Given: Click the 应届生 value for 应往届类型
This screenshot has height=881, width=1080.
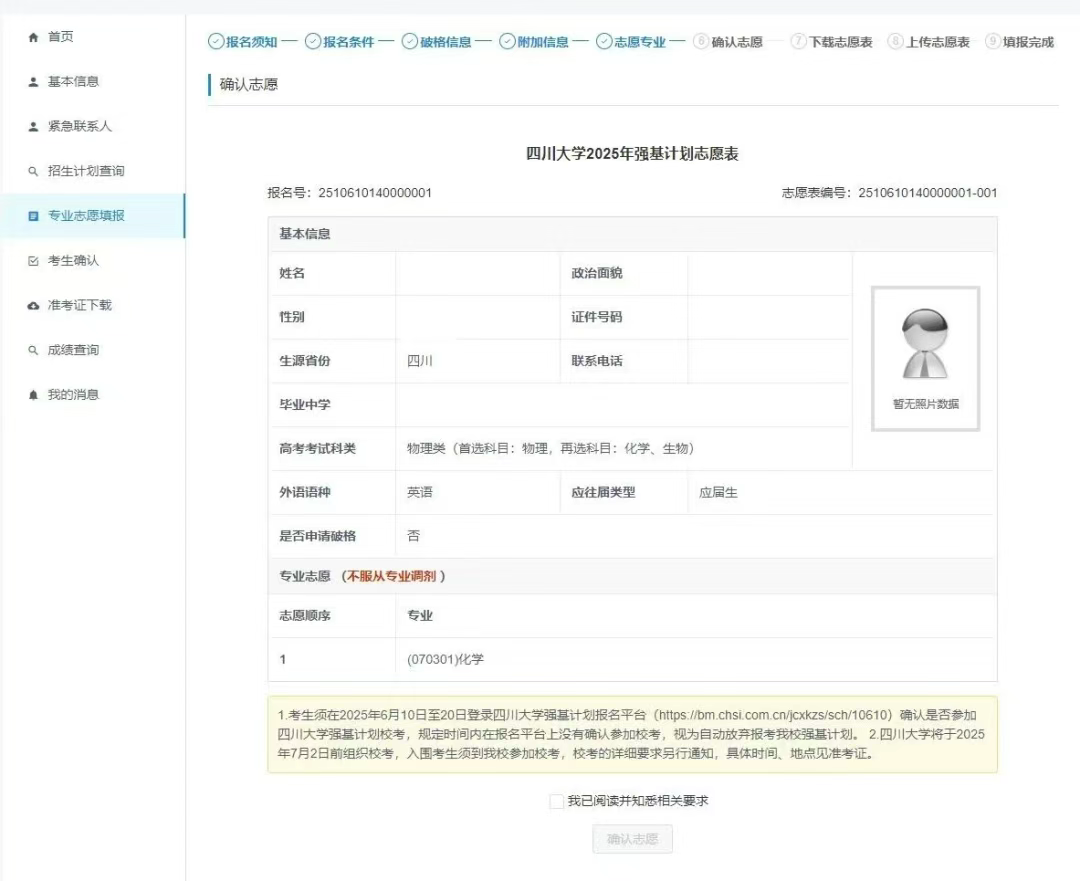Looking at the screenshot, I should 718,493.
